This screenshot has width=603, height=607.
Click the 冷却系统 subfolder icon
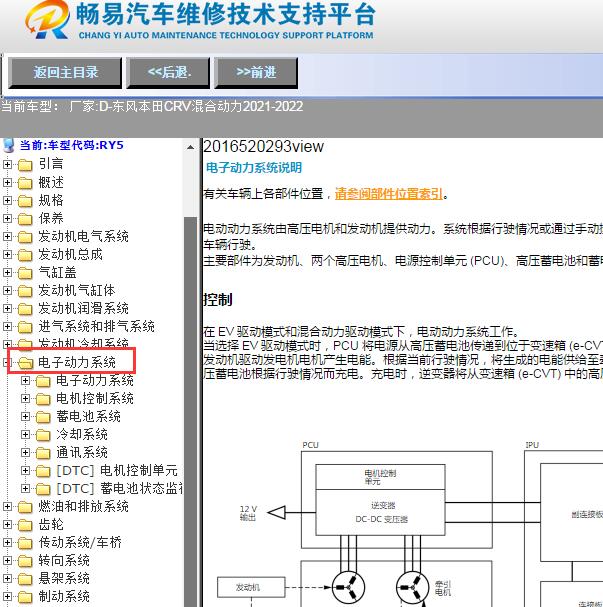(x=43, y=435)
